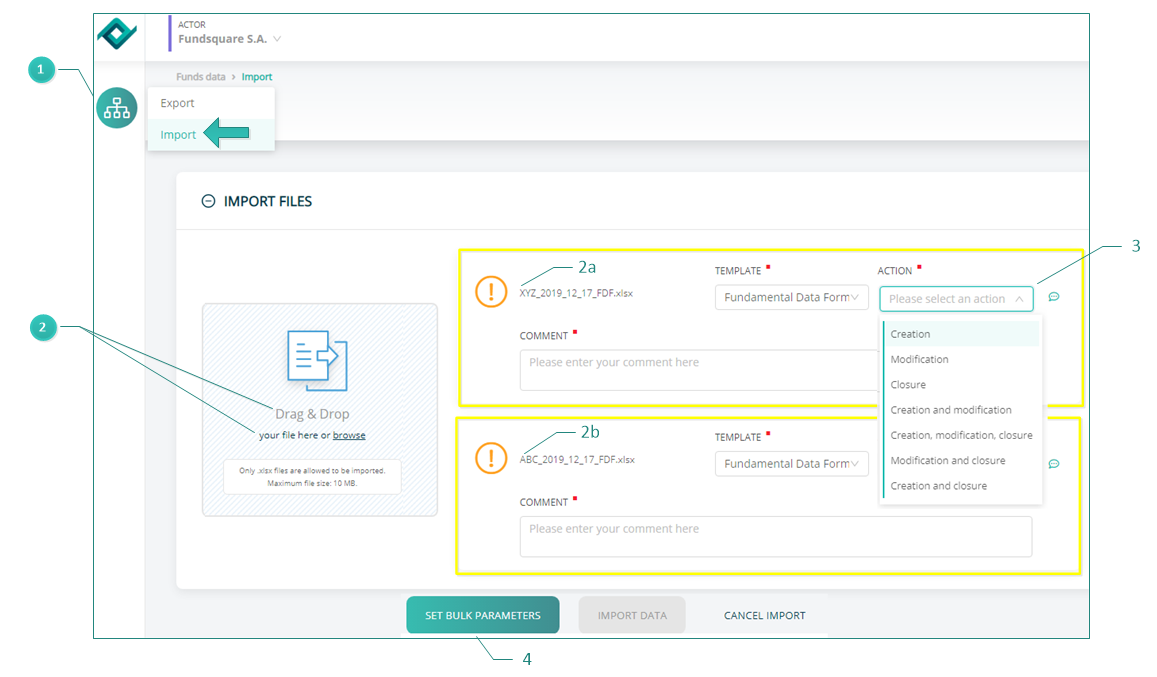1157x677 pixels.
Task: Click warning icon for ABC_2019_12_17_FDF.xlsx
Action: pyautogui.click(x=491, y=458)
